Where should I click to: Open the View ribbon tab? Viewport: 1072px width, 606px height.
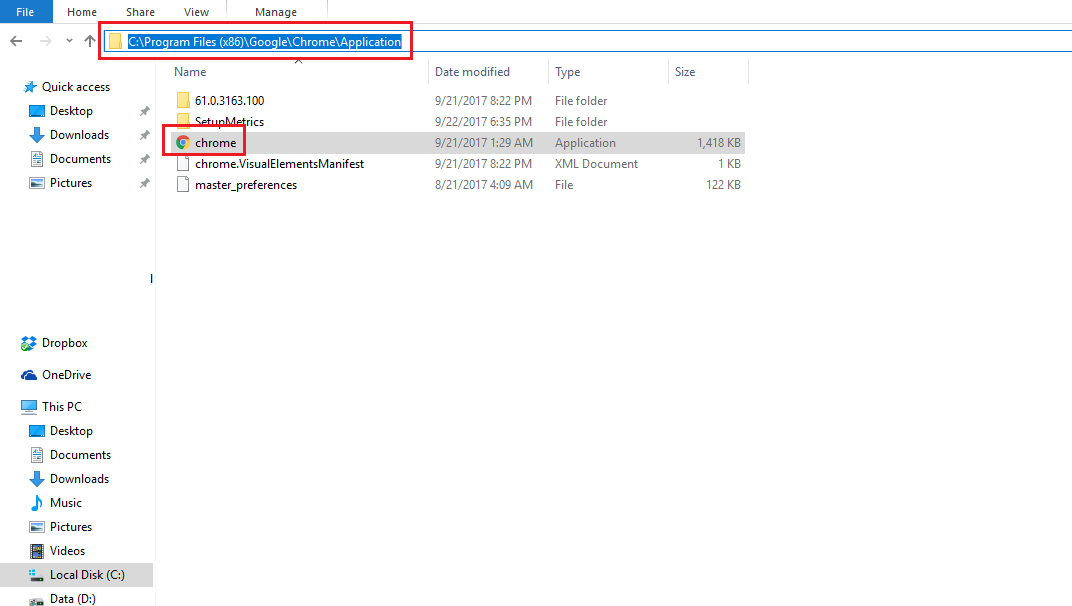point(196,12)
